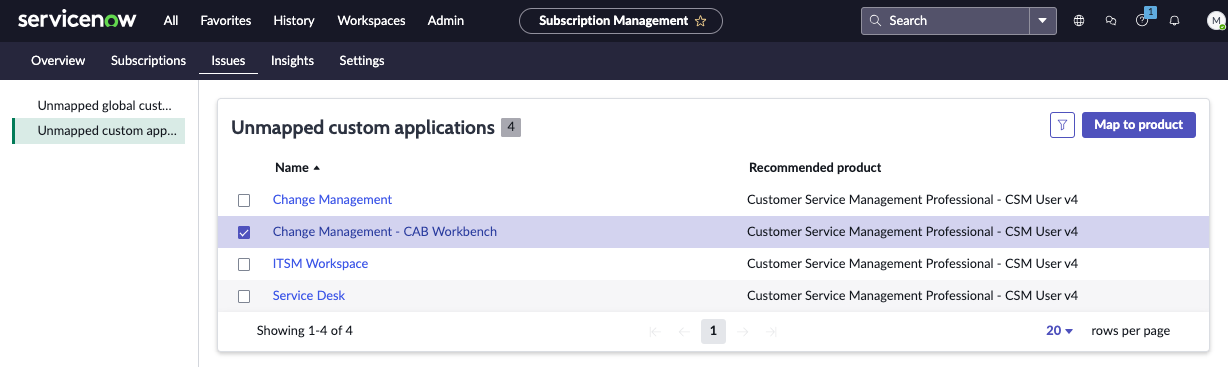Open the notifications bell icon
The image size is (1228, 367).
(1175, 20)
